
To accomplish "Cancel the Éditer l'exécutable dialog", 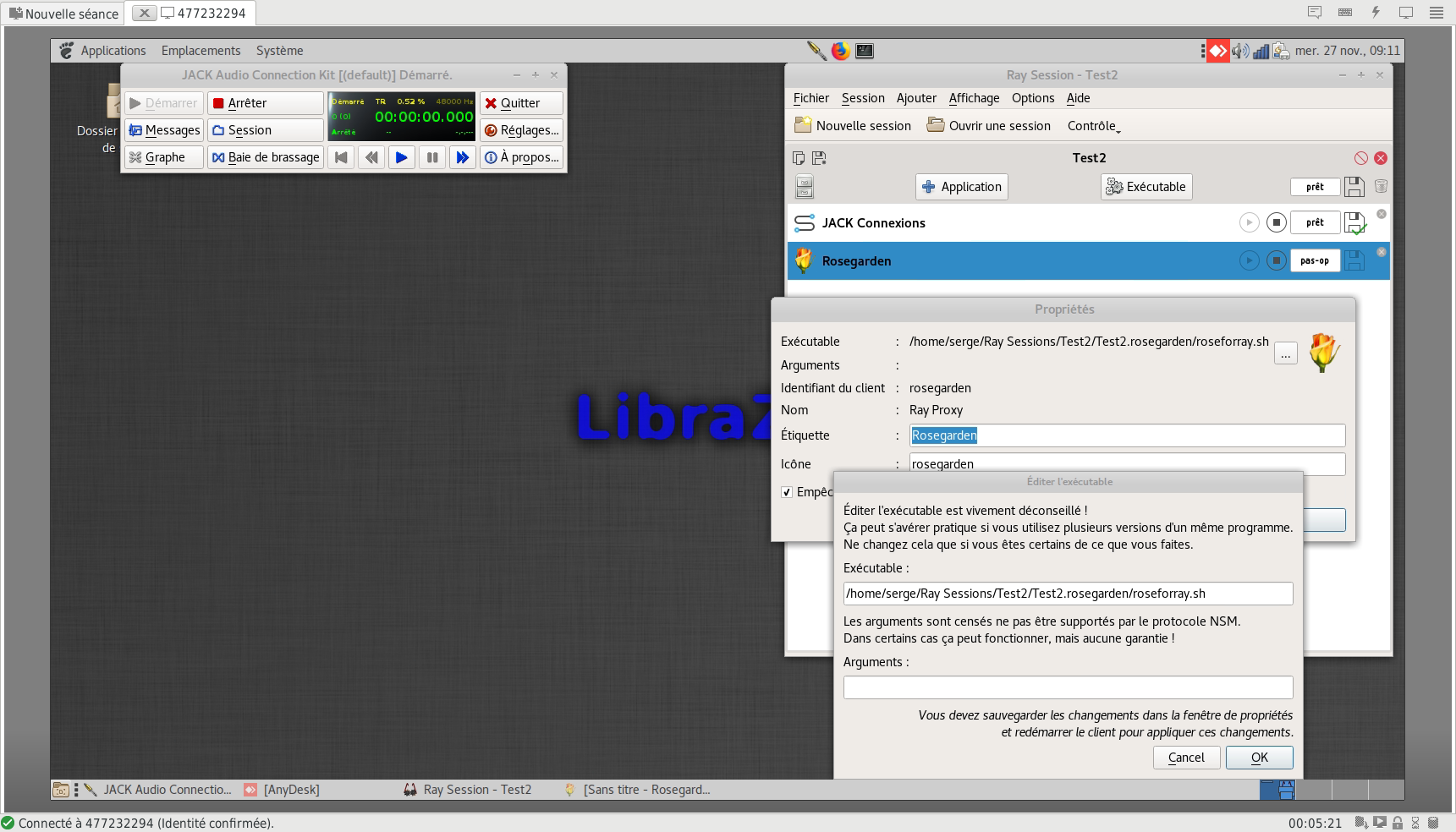I will 1186,758.
